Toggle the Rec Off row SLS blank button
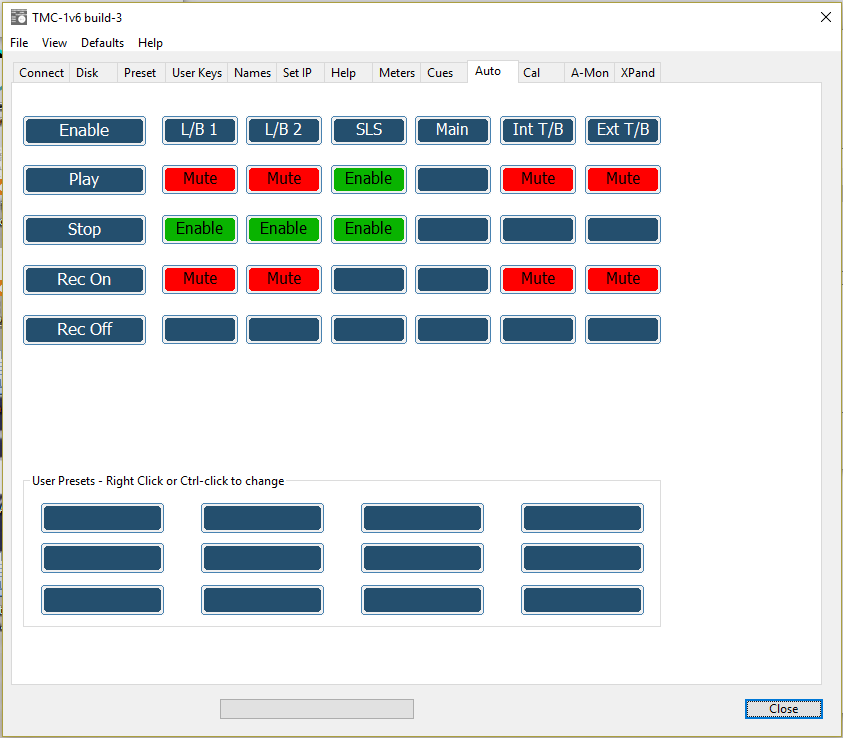Screen dimensions: 843x738 pyautogui.click(x=369, y=329)
